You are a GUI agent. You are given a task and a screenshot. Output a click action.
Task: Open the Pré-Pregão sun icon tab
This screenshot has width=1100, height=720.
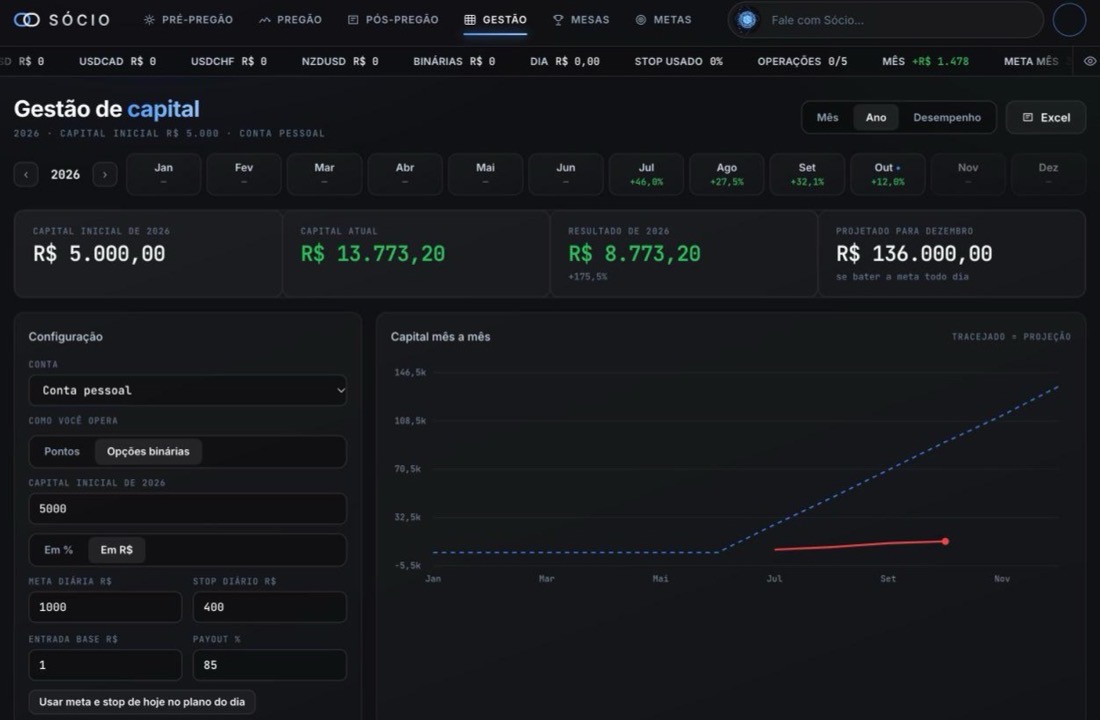149,20
